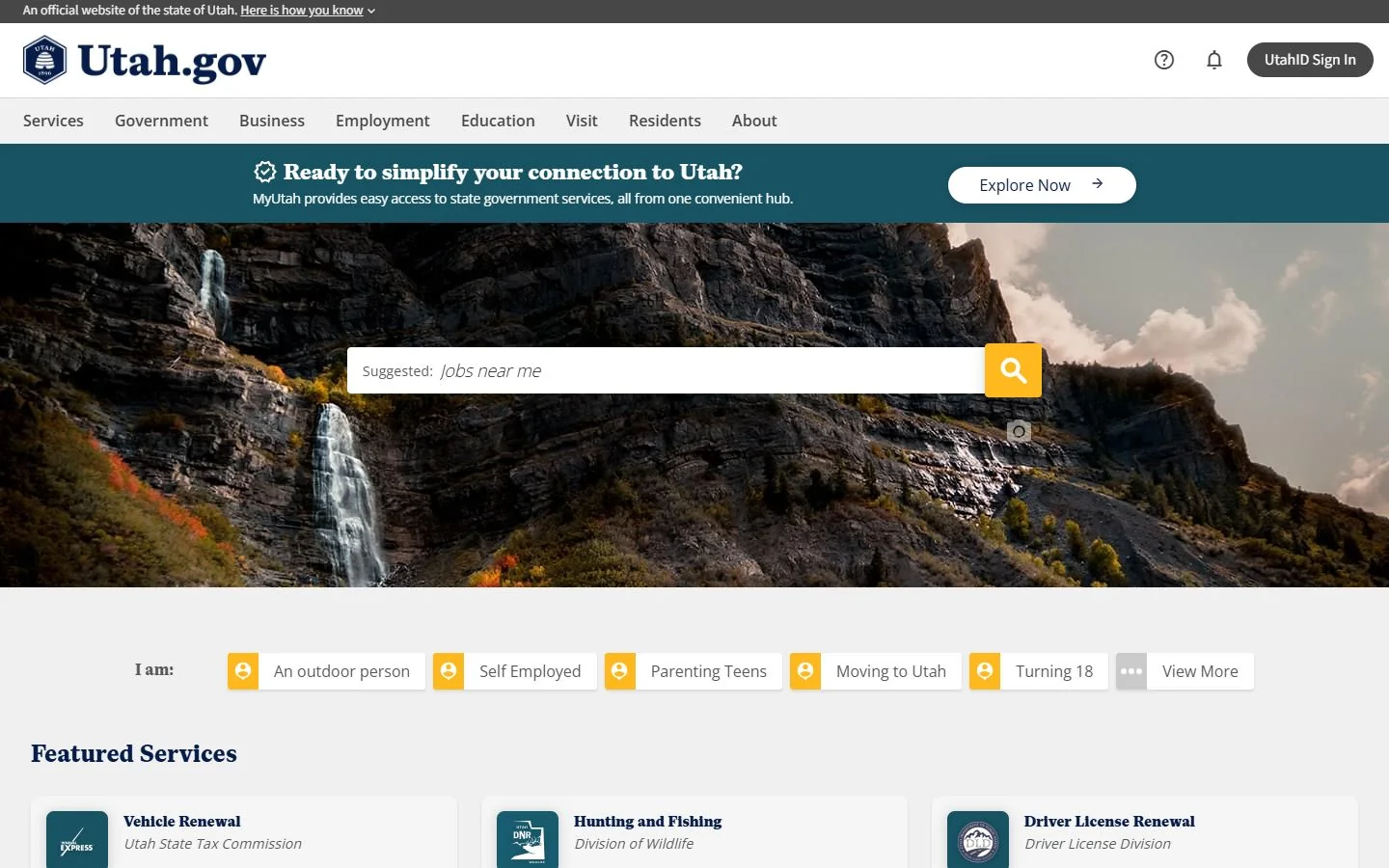The height and width of the screenshot is (868, 1389).
Task: Open the Vehicle Renewal service title
Action: pyautogui.click(x=182, y=822)
